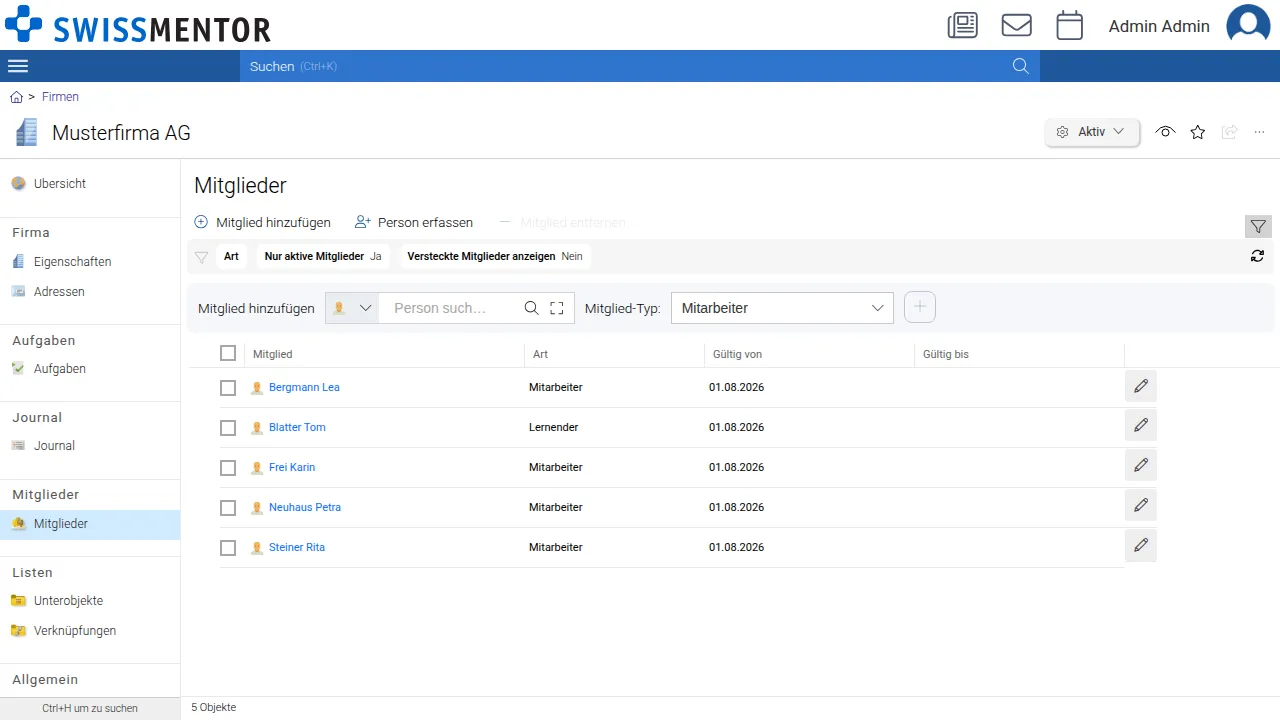1280x720 pixels.
Task: Open Übersicht in the sidebar
Action: tap(60, 184)
